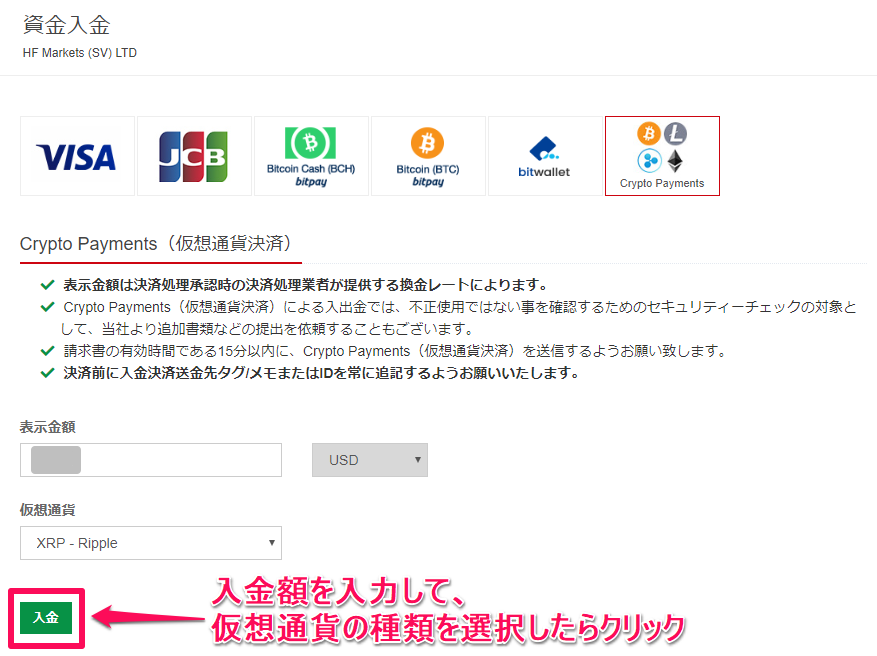
Task: Click the note about 15分以内 invoice validity
Action: [395, 351]
